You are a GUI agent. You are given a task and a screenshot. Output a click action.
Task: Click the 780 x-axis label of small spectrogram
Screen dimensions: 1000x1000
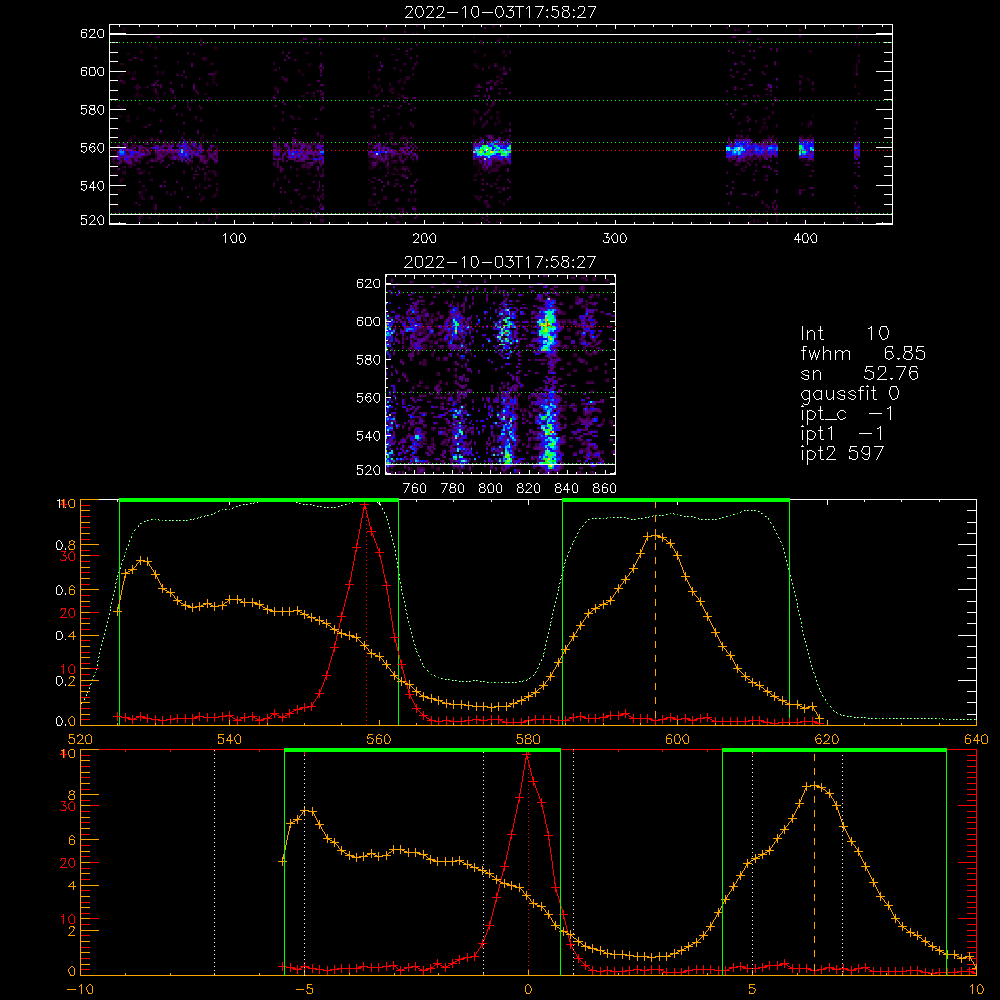pos(453,489)
